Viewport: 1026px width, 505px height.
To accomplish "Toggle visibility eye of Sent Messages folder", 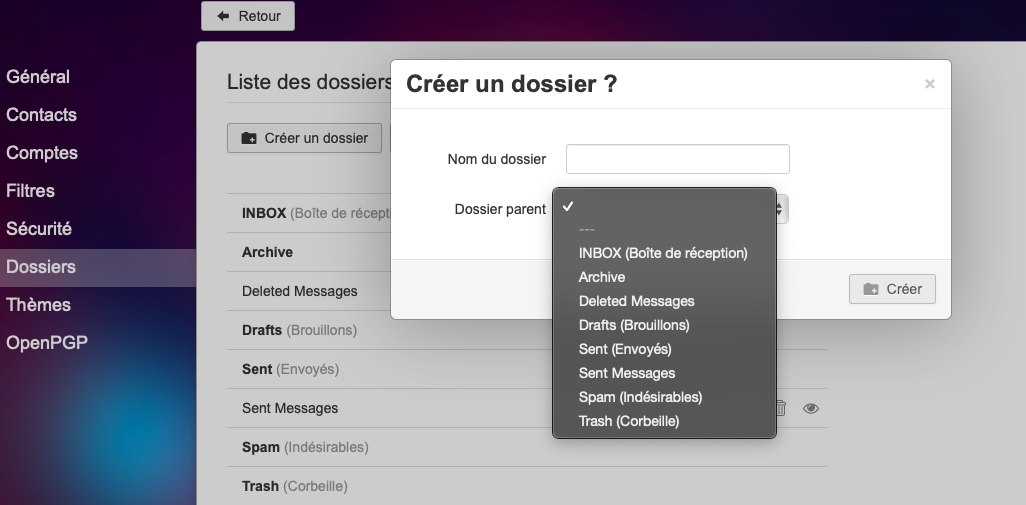I will (811, 409).
